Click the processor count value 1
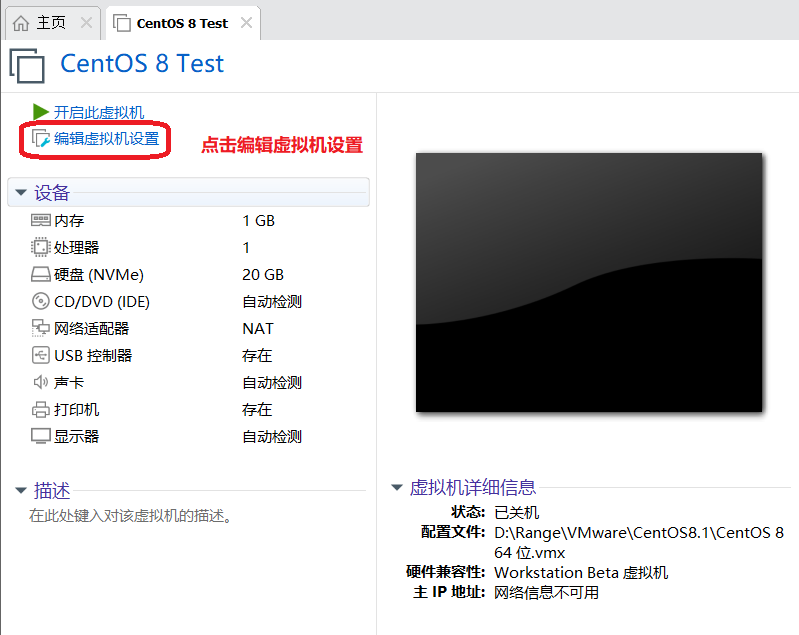Image resolution: width=799 pixels, height=635 pixels. (246, 248)
